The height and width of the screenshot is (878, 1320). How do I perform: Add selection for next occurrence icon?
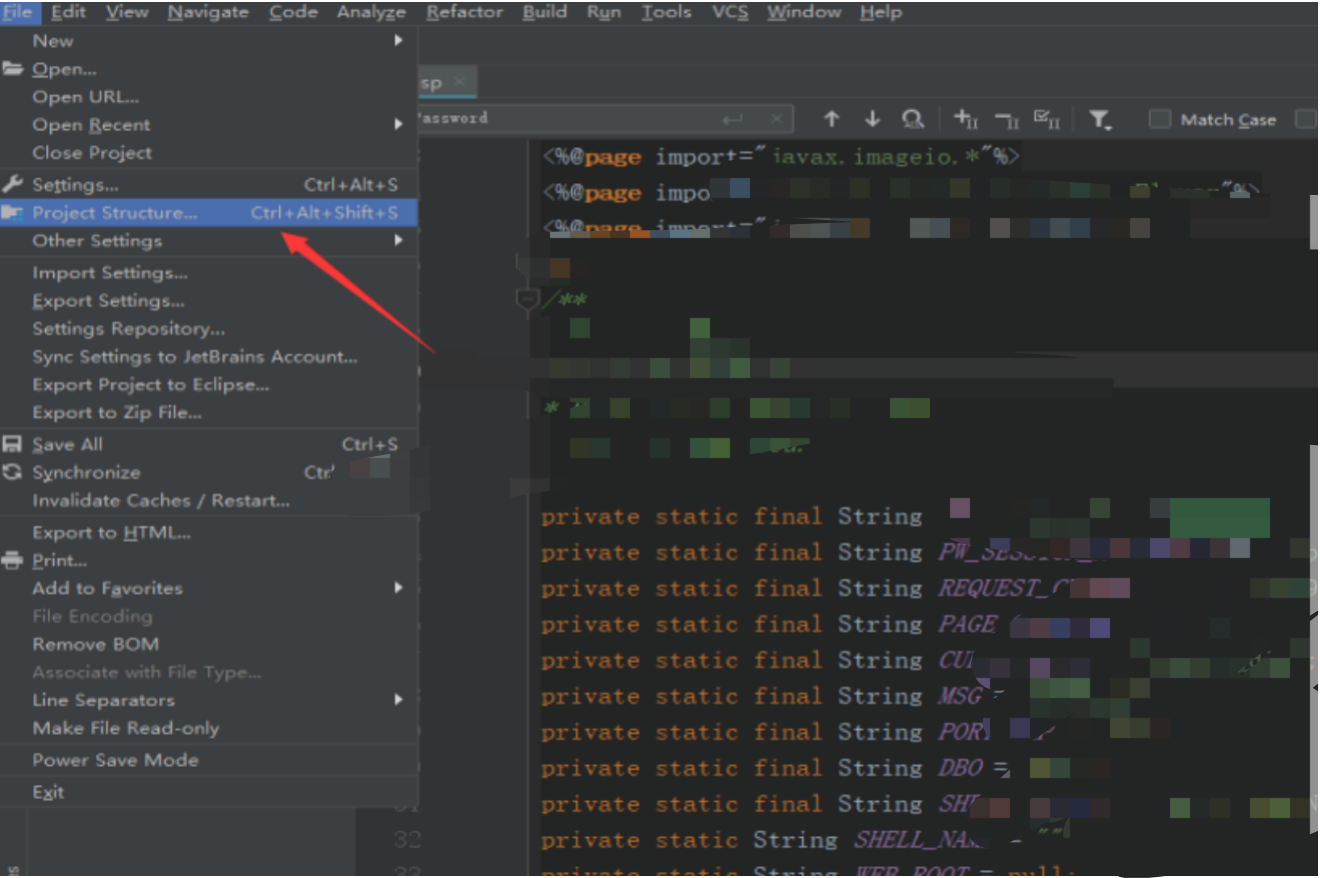click(x=965, y=119)
